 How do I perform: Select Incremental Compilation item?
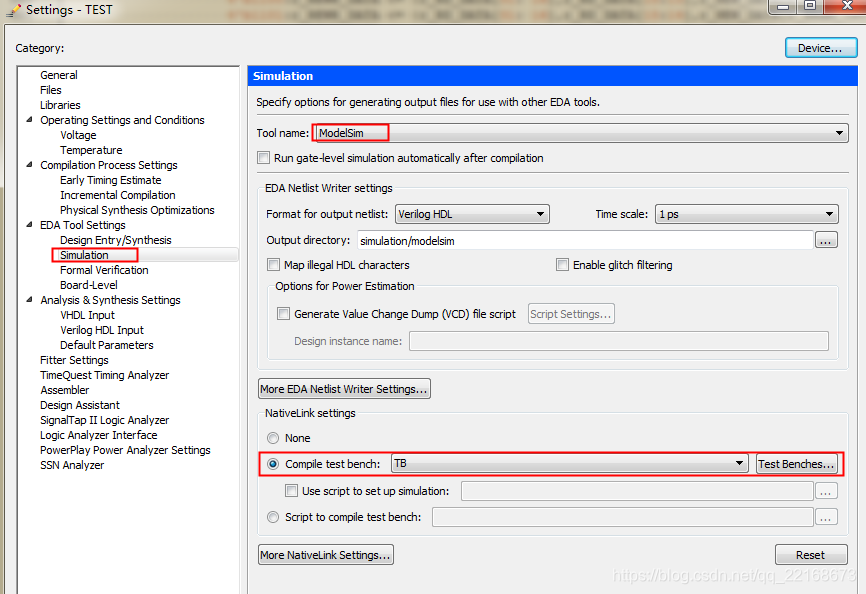tap(118, 195)
